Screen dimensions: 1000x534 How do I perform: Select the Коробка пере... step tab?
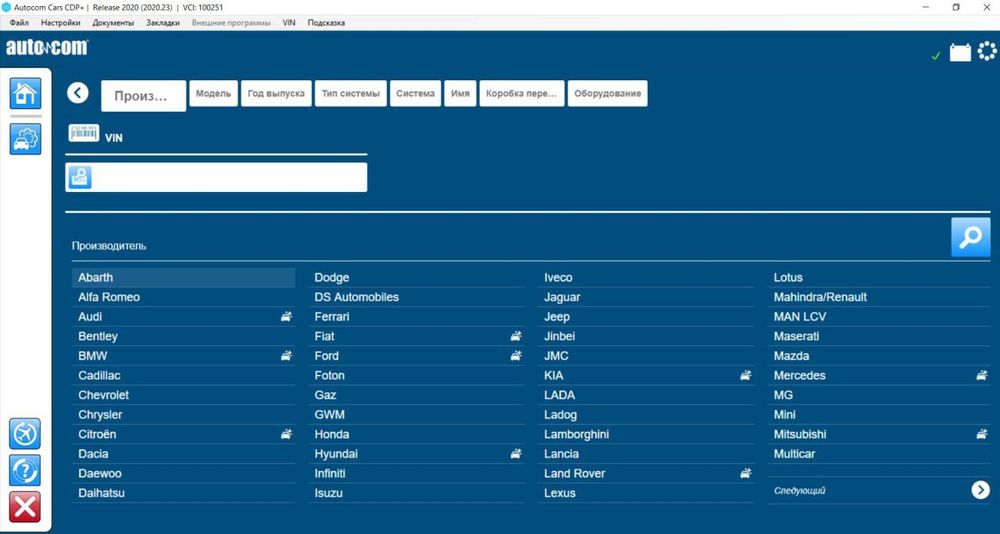[x=522, y=93]
